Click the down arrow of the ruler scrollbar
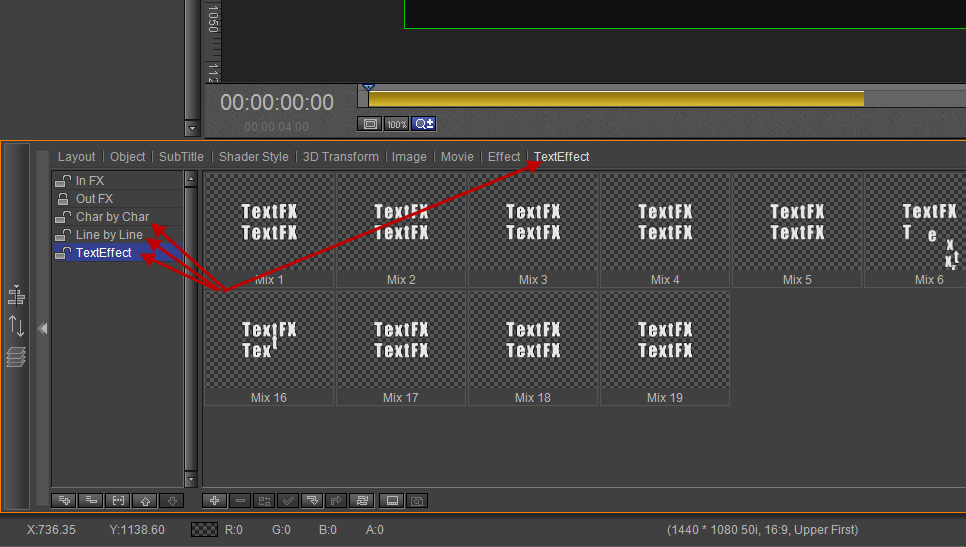 tap(192, 128)
